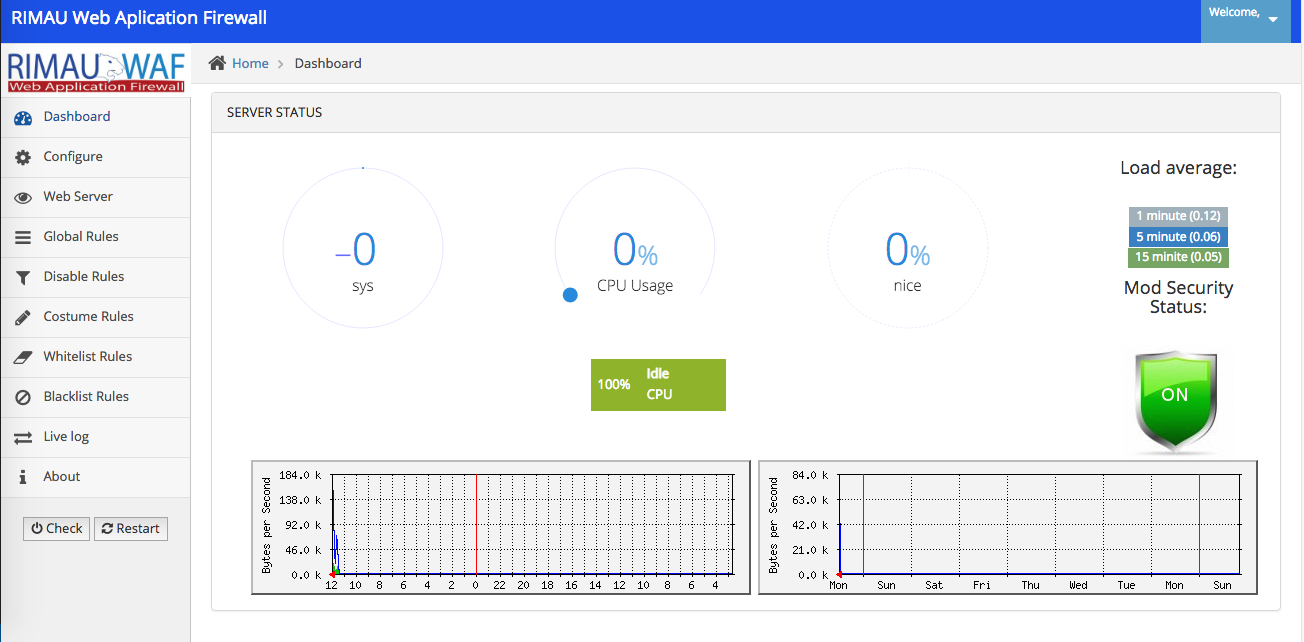Open the Configure menu item
Screen dimensions: 1304x642
coord(95,157)
